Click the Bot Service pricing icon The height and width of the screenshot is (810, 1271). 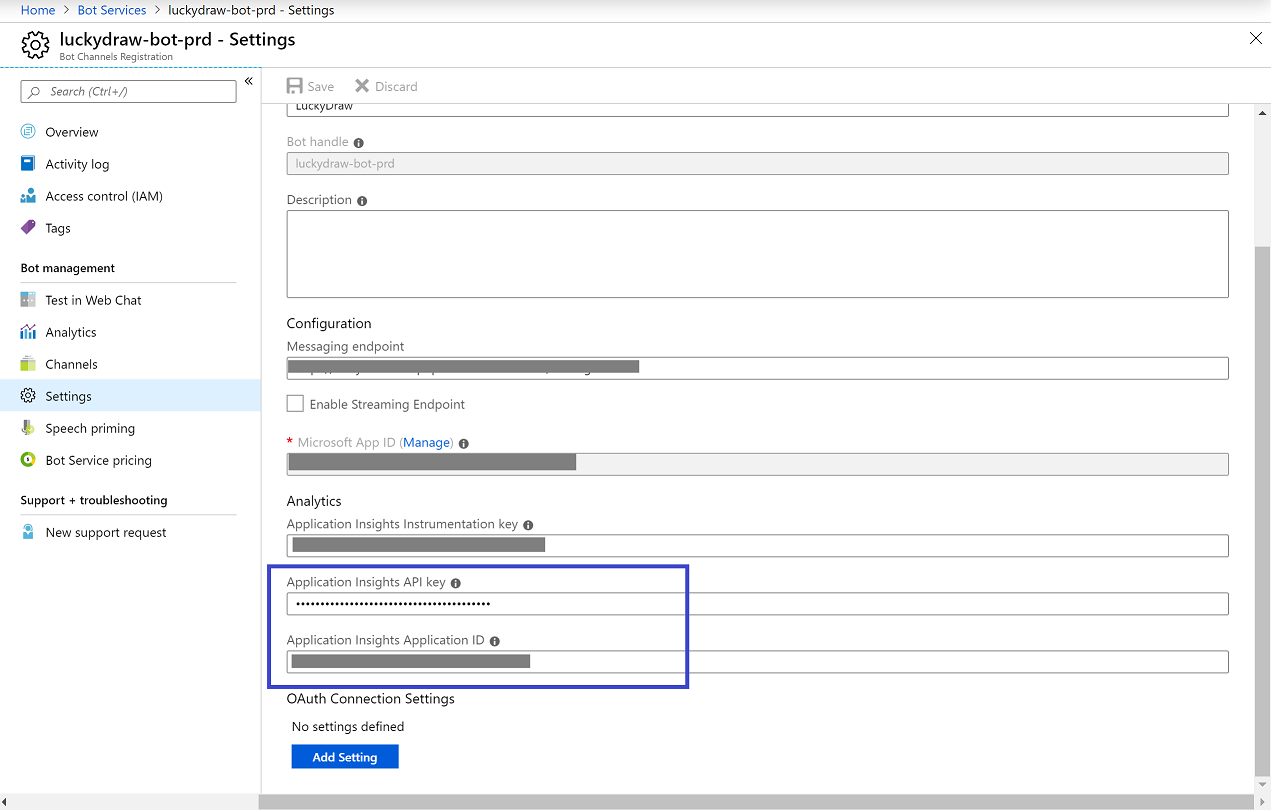click(28, 460)
